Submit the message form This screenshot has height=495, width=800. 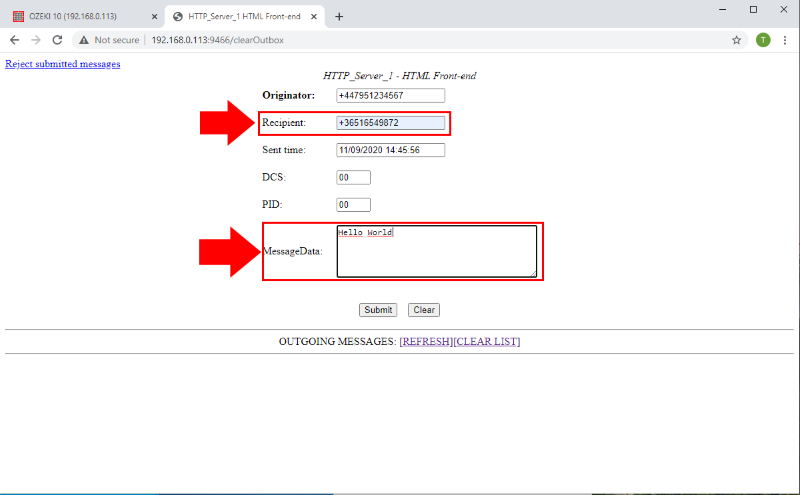click(378, 310)
